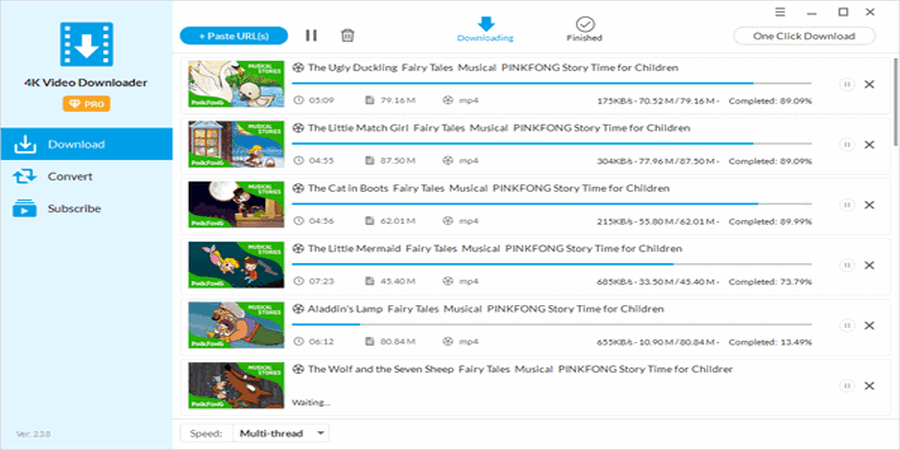Screen dimensions: 900x450
Task: Click film reel icon beside Ugly Duckling title
Action: click(x=298, y=68)
